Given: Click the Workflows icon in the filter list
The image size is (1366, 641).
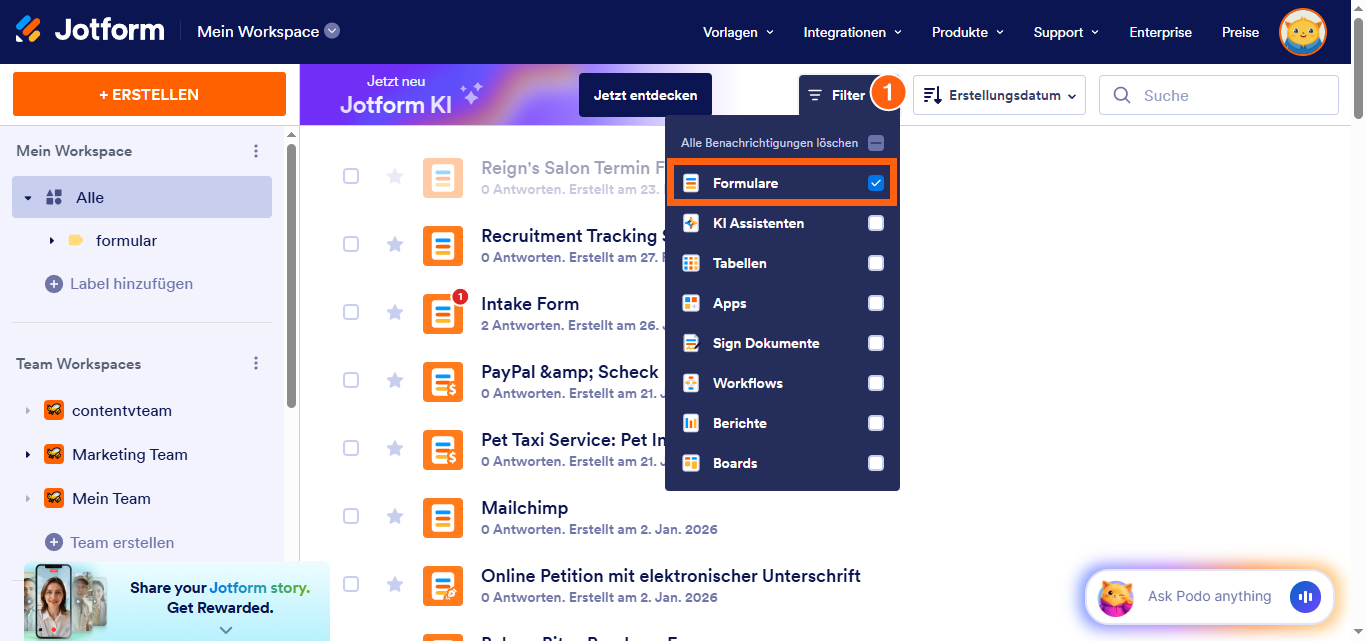Looking at the screenshot, I should pyautogui.click(x=690, y=382).
